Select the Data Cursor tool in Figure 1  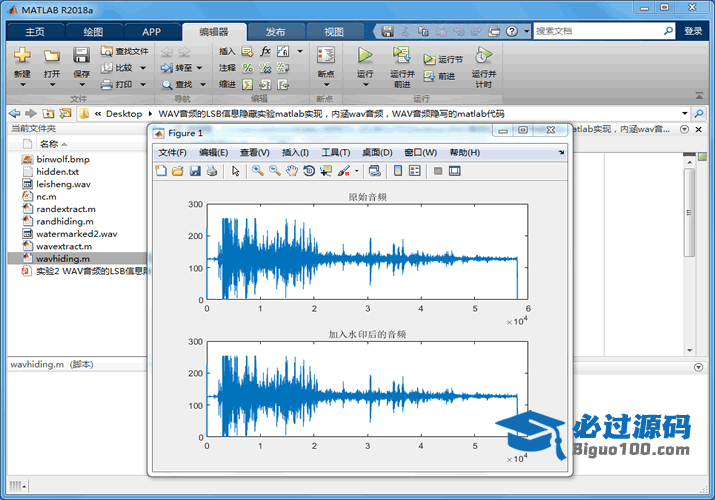[326, 171]
